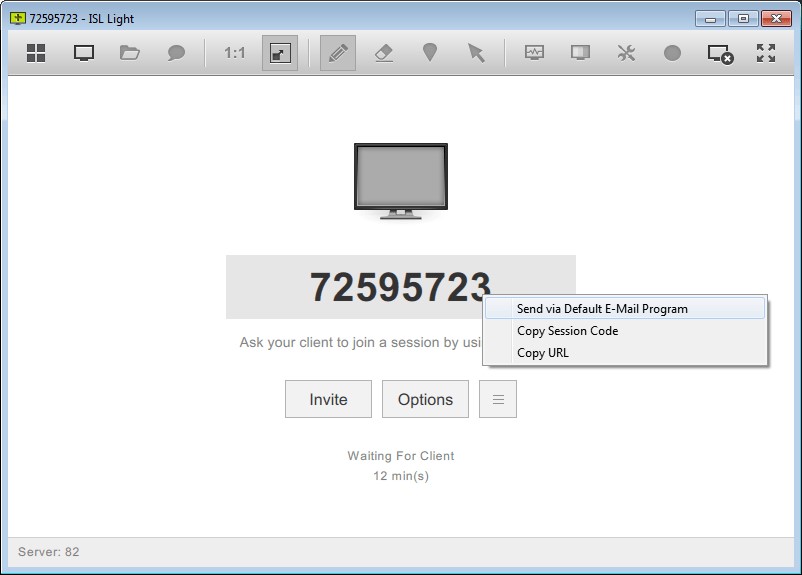
Task: Open the wrench and screwdriver tools icon
Action: click(x=626, y=53)
